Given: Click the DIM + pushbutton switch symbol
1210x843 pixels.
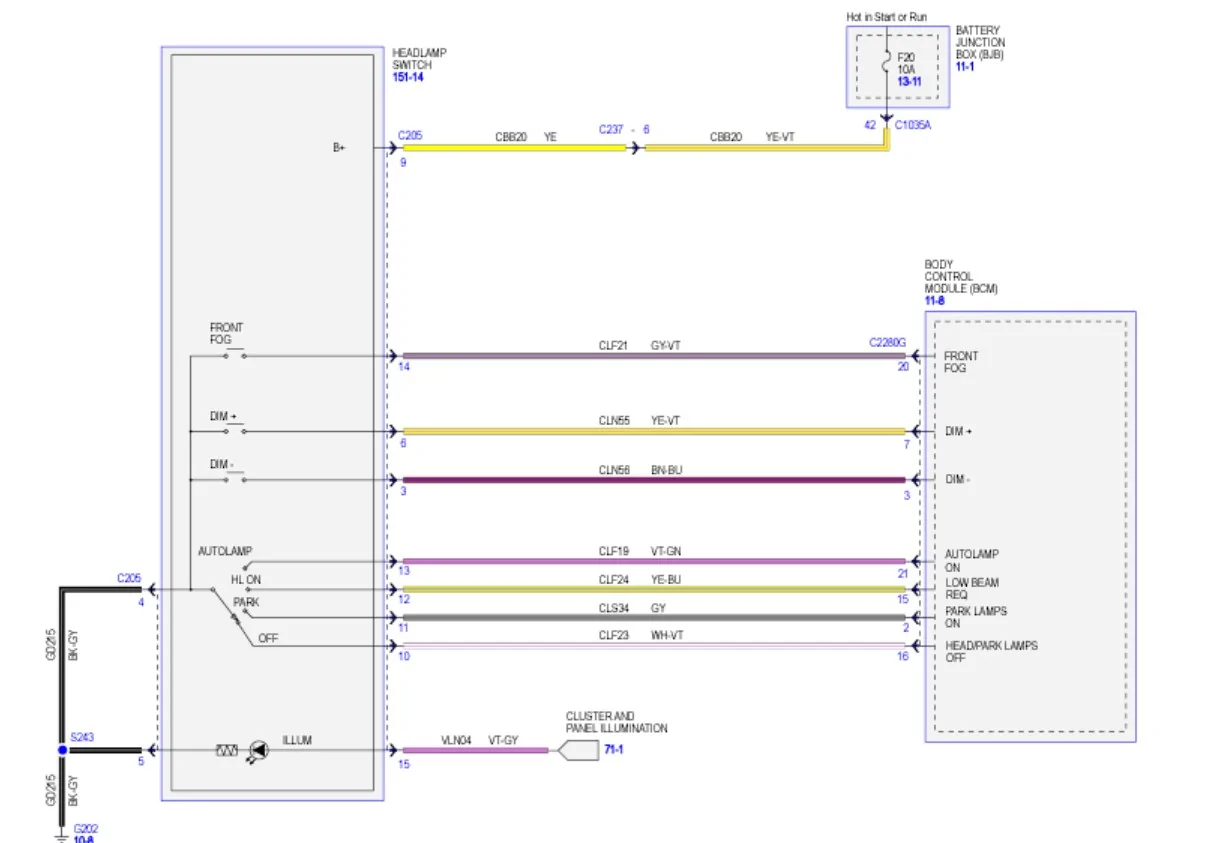Looking at the screenshot, I should 235,430.
